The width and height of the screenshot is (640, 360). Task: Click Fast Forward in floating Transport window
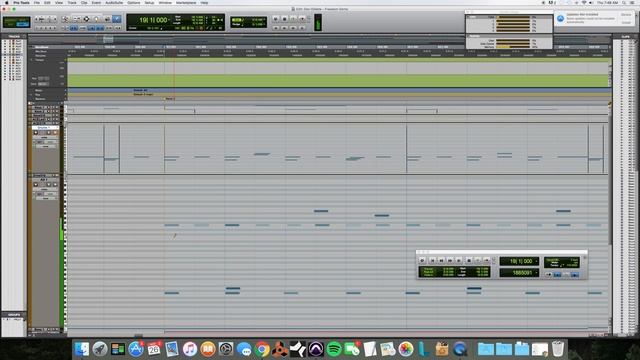pyautogui.click(x=450, y=260)
